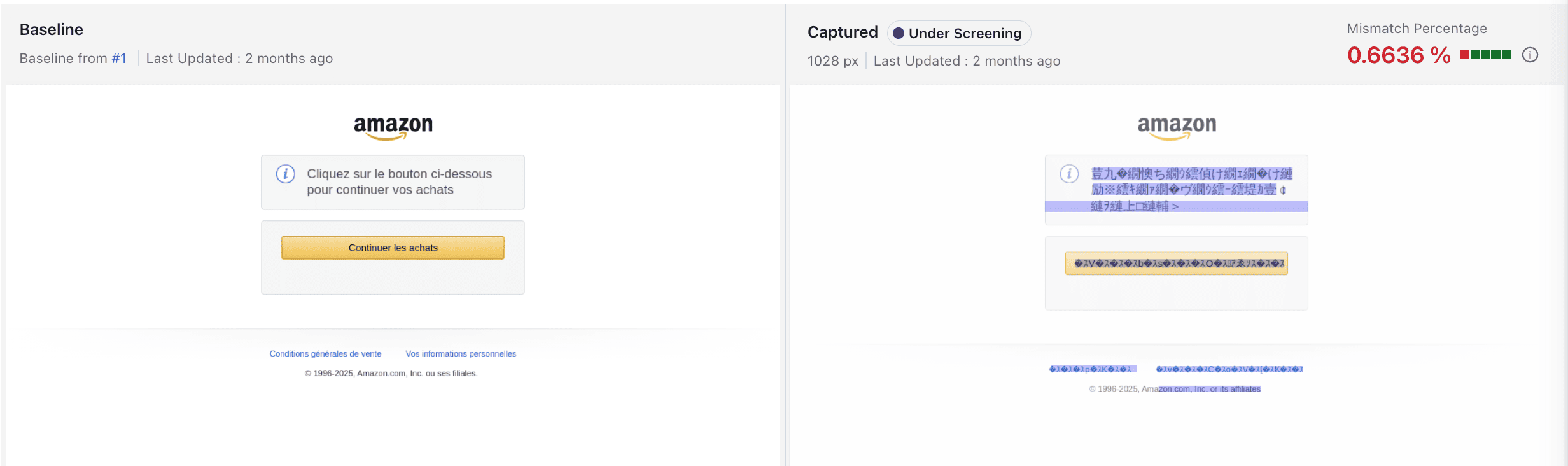Select the Captured panel header
Screen dimensions: 1568x466
842,32
